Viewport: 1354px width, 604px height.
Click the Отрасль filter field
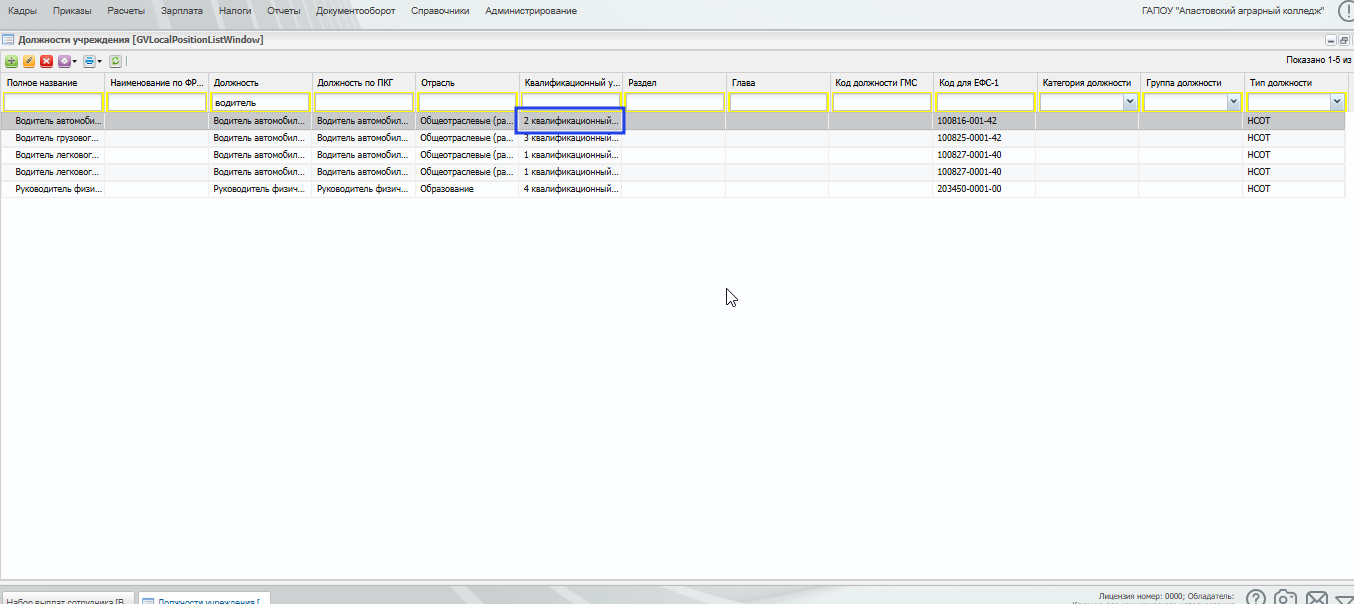click(467, 102)
